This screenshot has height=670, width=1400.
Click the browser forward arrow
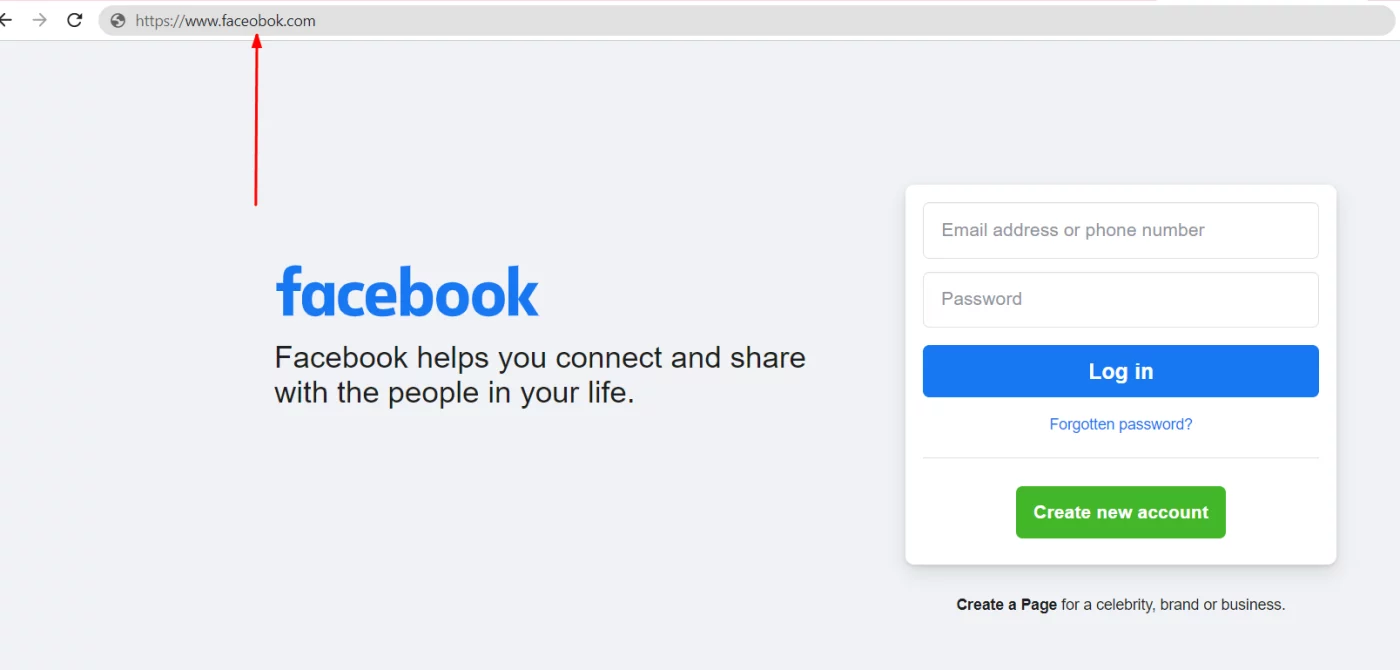pos(40,20)
